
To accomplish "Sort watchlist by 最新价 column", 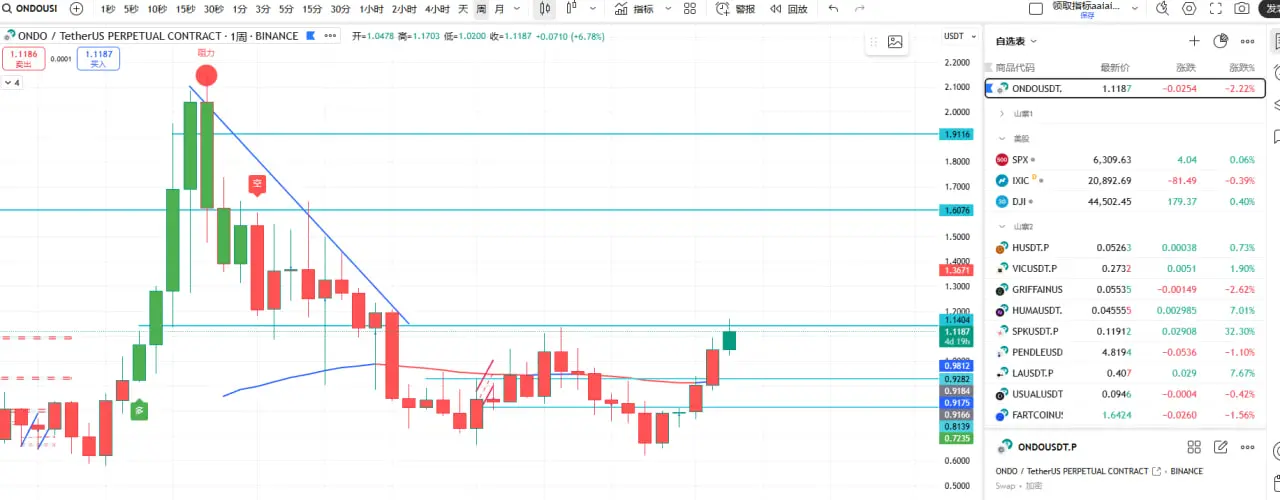I will click(x=1115, y=68).
